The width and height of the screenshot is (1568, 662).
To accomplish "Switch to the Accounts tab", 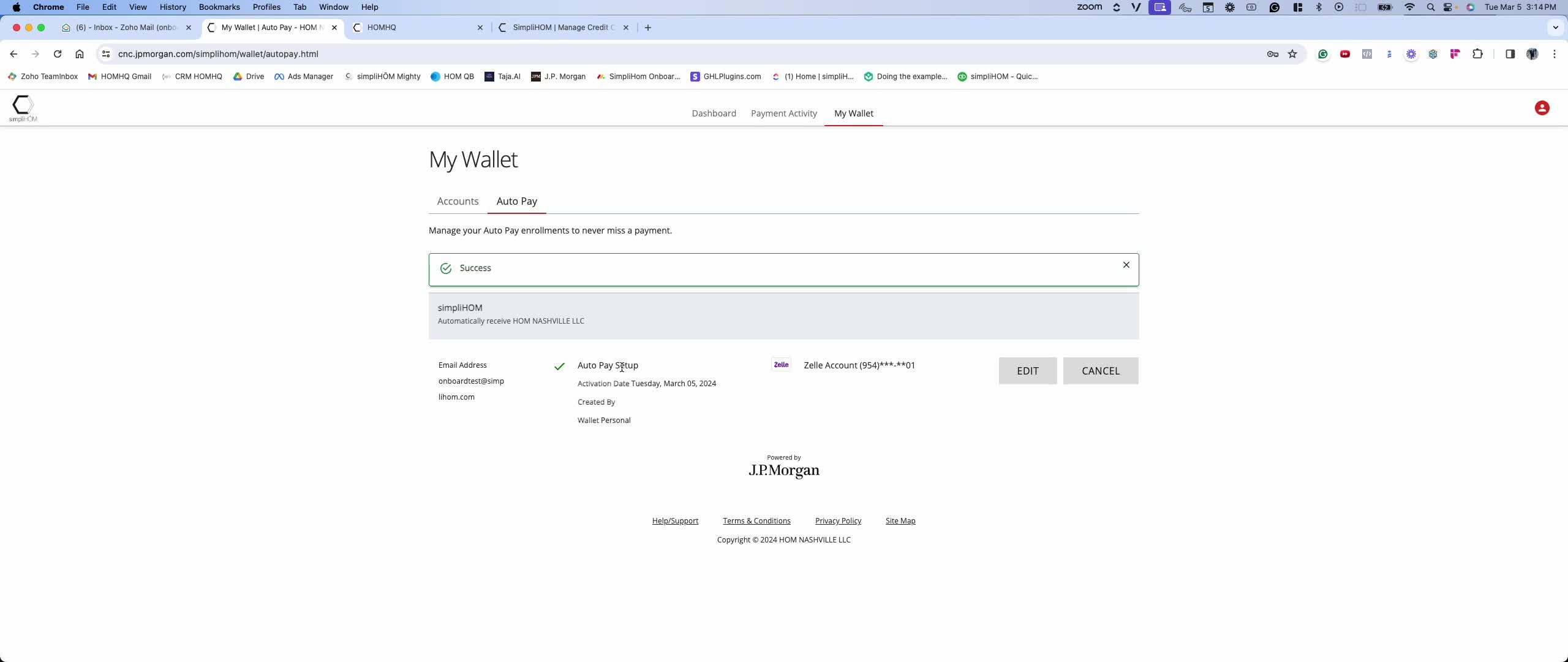I will click(x=458, y=201).
